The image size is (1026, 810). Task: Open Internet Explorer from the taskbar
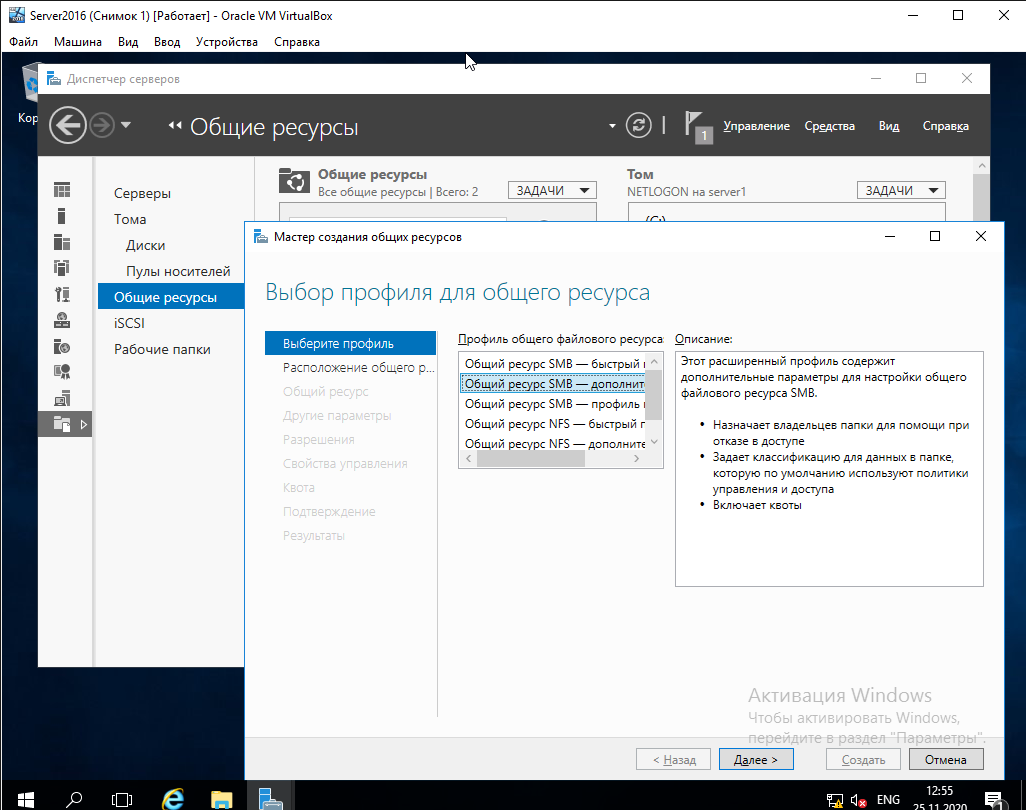click(173, 799)
